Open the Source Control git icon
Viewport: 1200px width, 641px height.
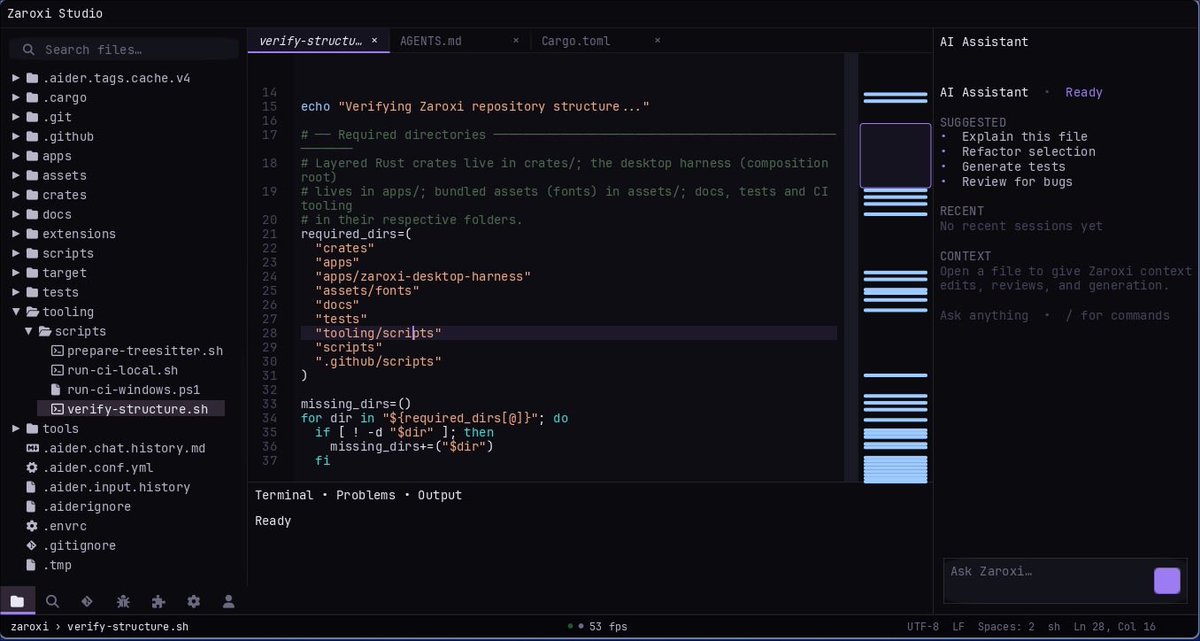click(87, 601)
